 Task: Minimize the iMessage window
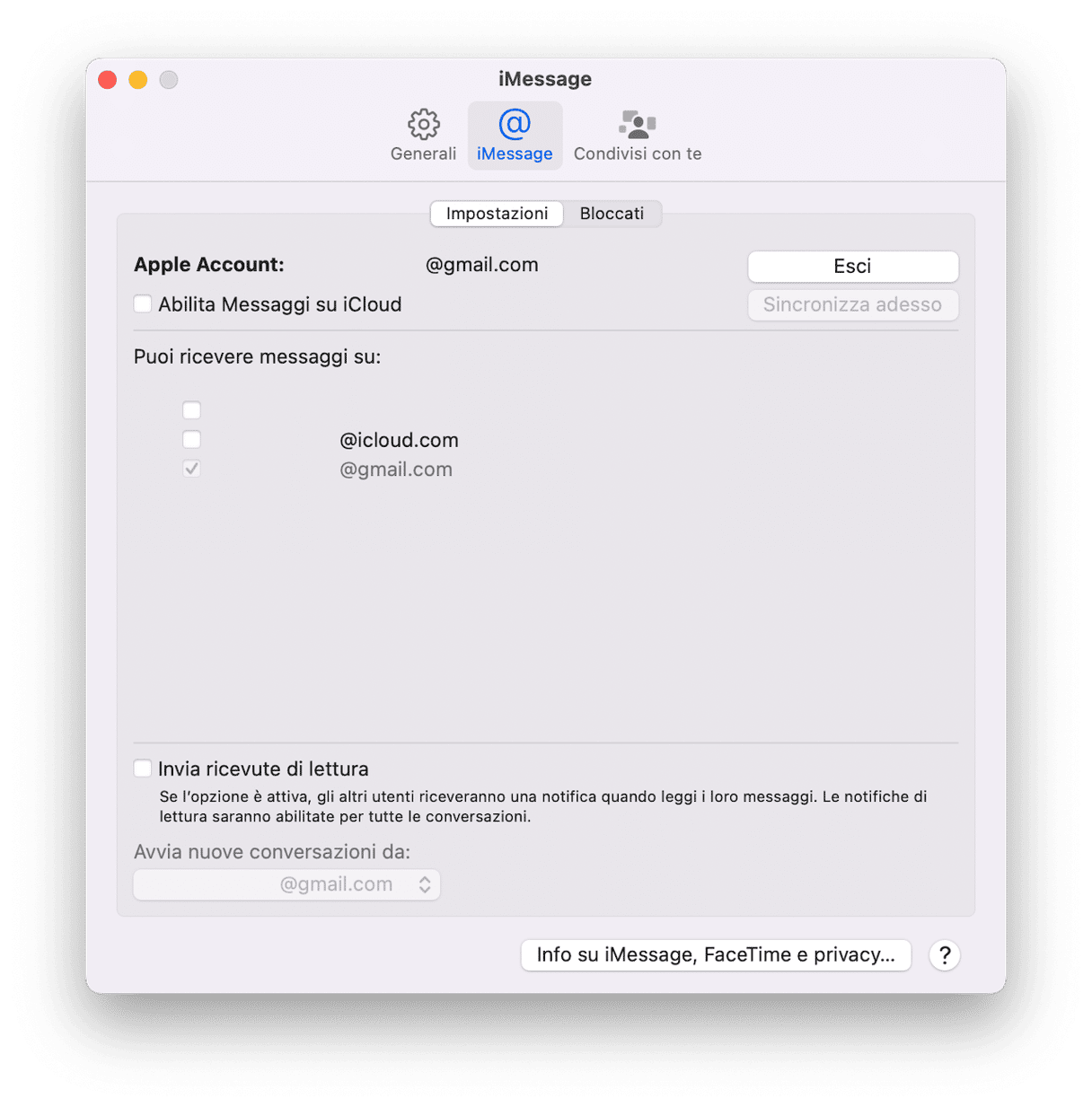click(x=138, y=80)
